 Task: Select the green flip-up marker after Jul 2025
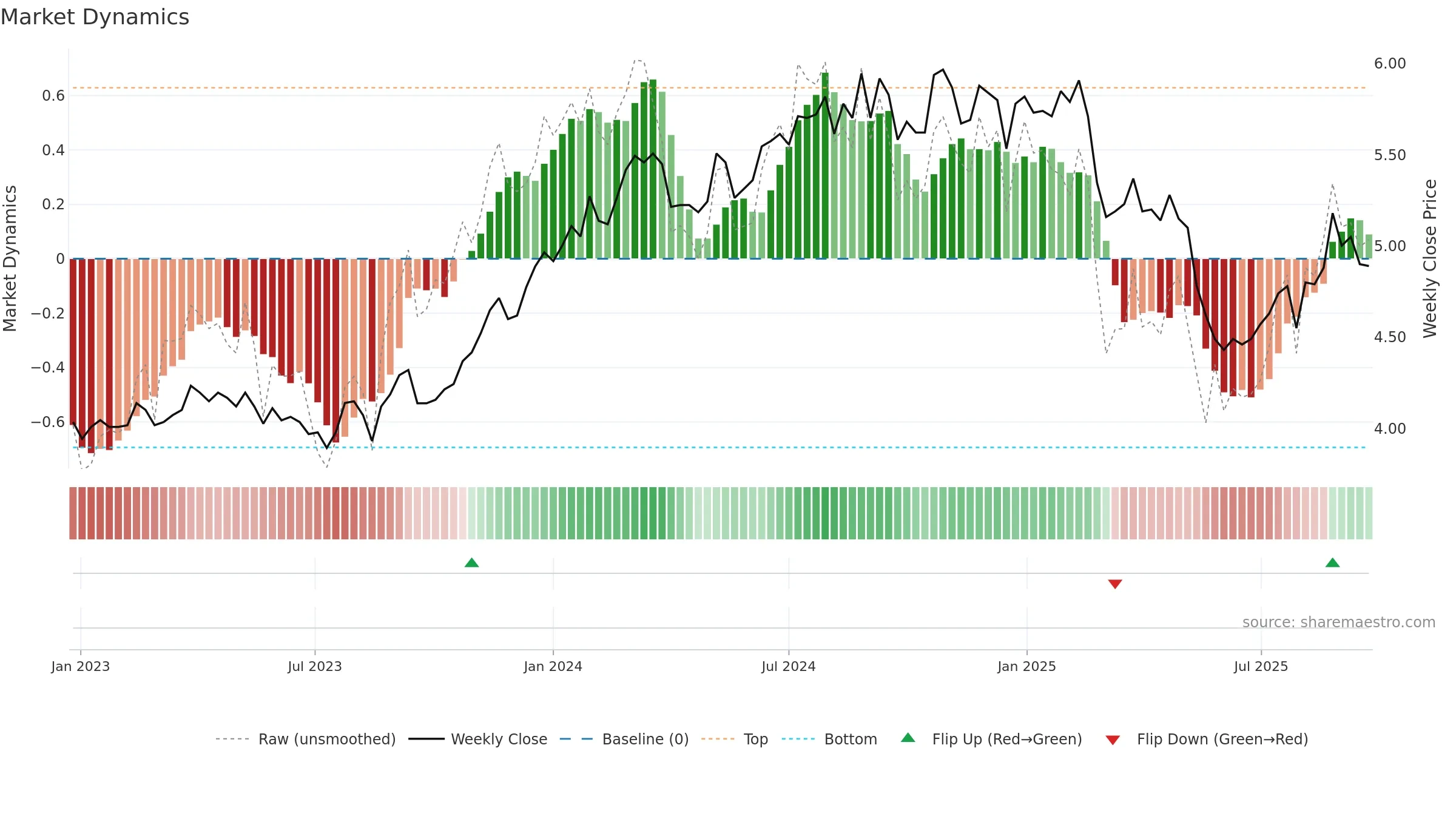(x=1333, y=562)
